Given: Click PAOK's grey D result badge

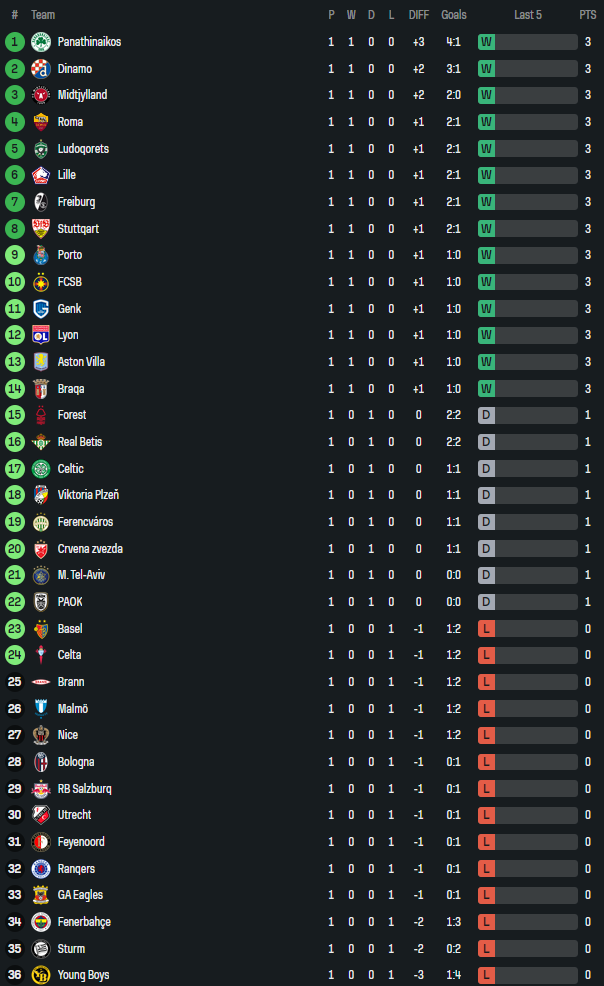Looking at the screenshot, I should point(487,602).
